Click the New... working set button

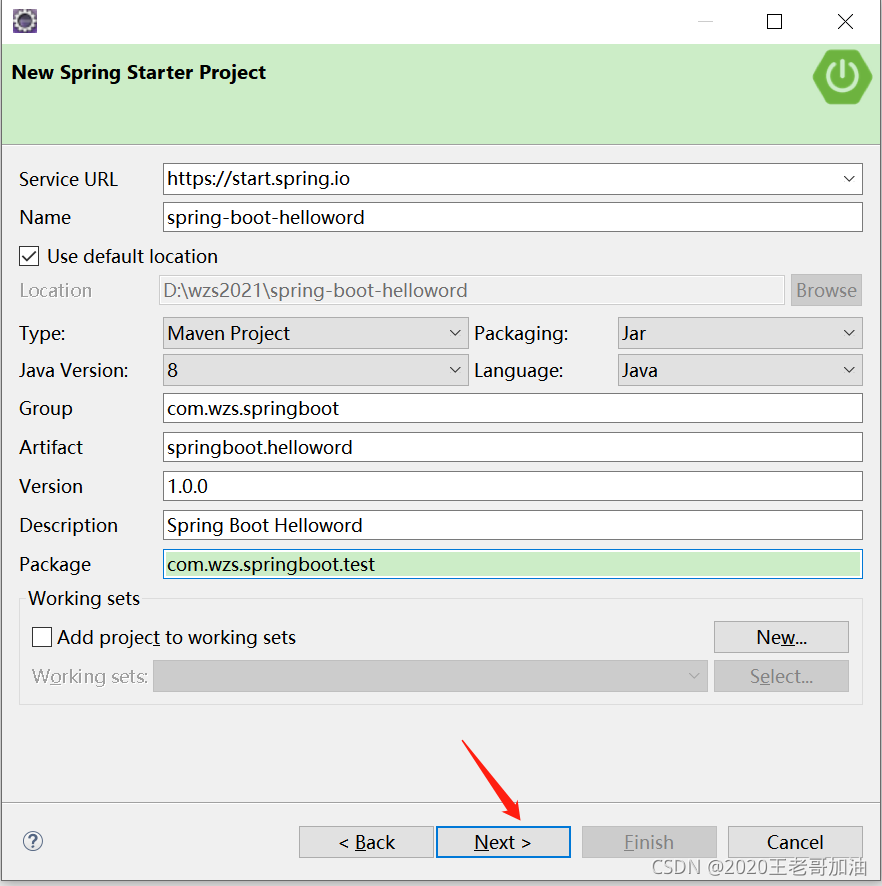click(781, 637)
